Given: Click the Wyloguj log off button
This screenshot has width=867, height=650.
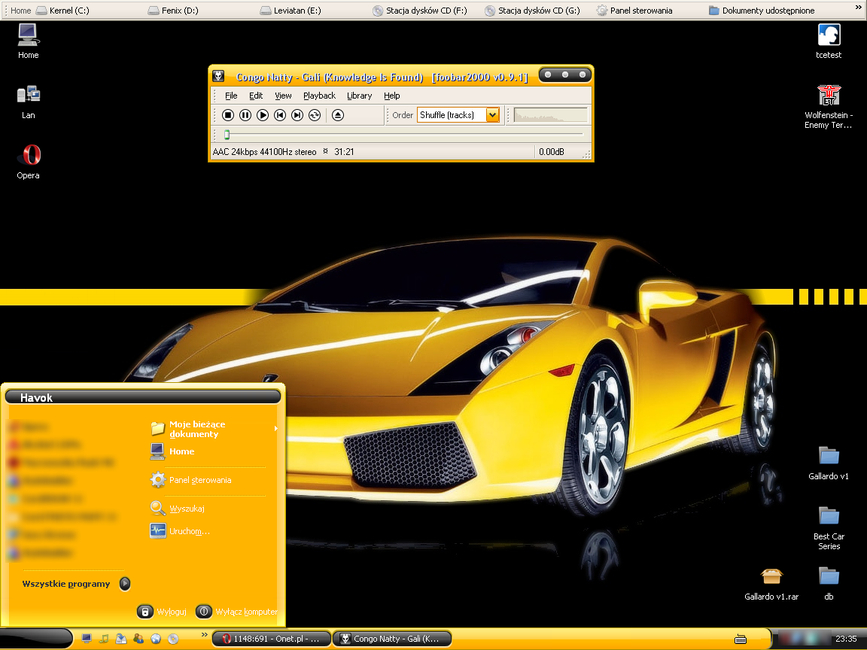Looking at the screenshot, I should pyautogui.click(x=162, y=611).
